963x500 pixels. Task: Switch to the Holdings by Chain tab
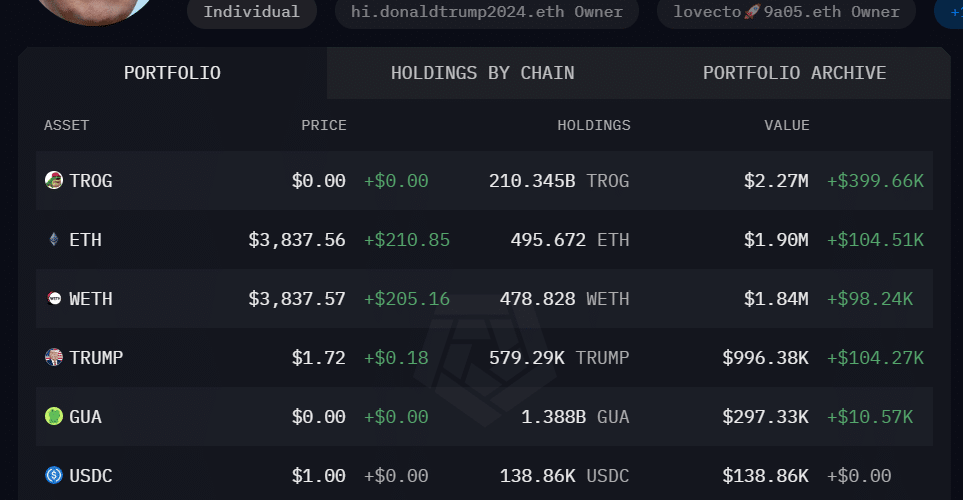tap(482, 73)
